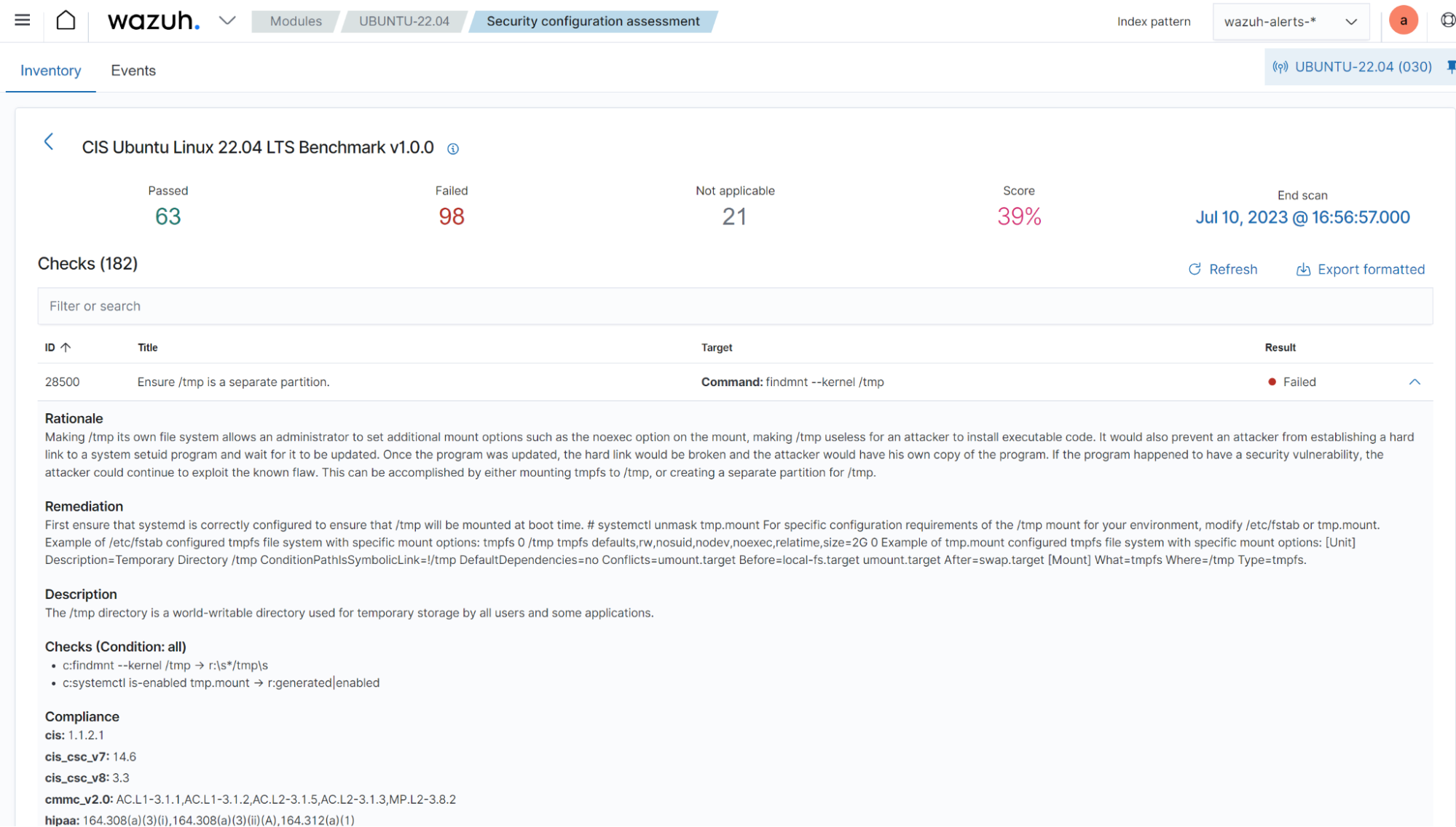
Task: Click the agent signal icon
Action: pyautogui.click(x=1280, y=67)
